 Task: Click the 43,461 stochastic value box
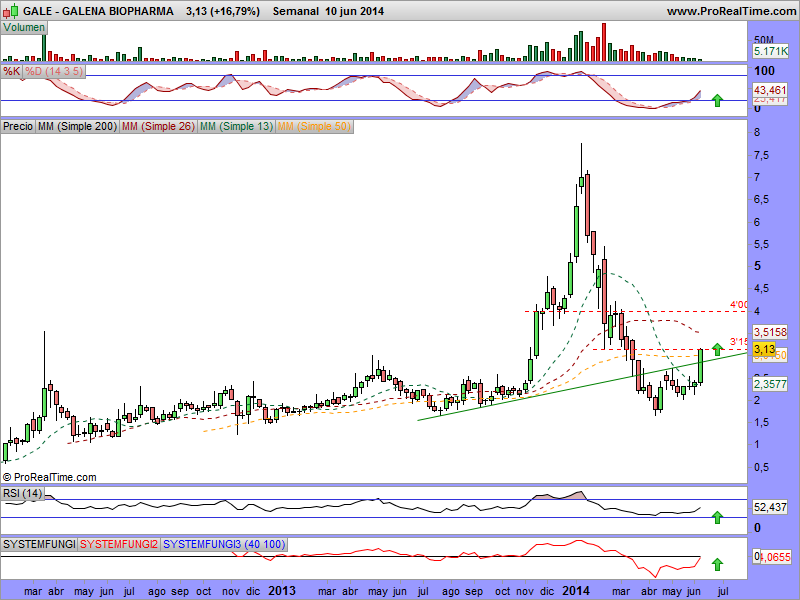point(770,90)
